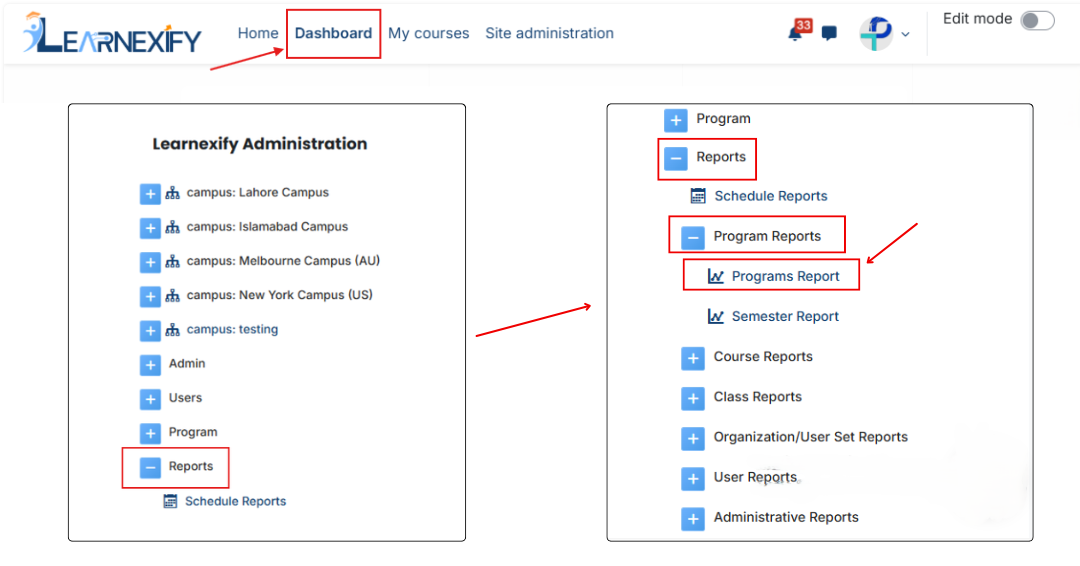Expand campus: New York Campus (US) node

(150, 297)
